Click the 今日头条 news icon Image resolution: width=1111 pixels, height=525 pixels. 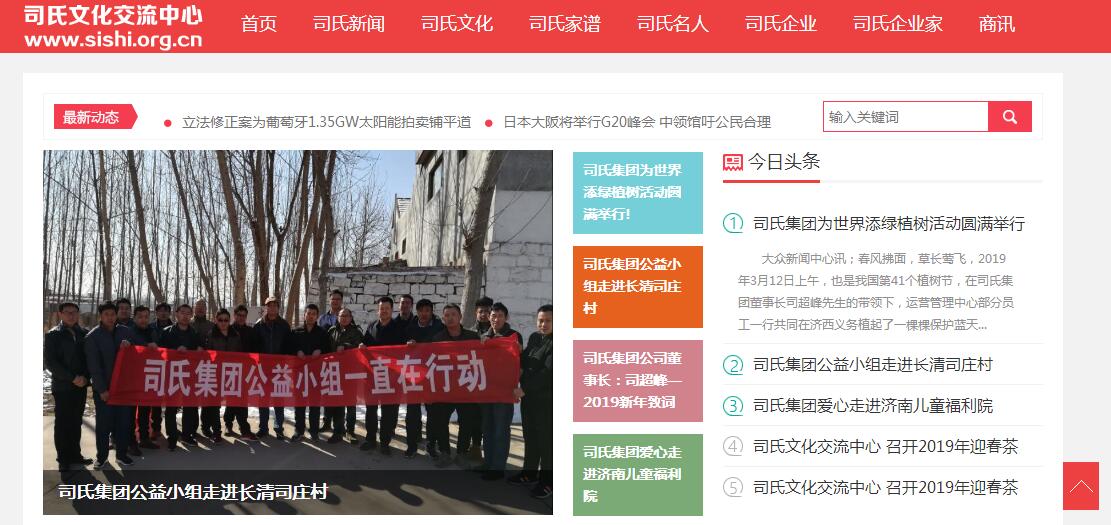pyautogui.click(x=733, y=162)
